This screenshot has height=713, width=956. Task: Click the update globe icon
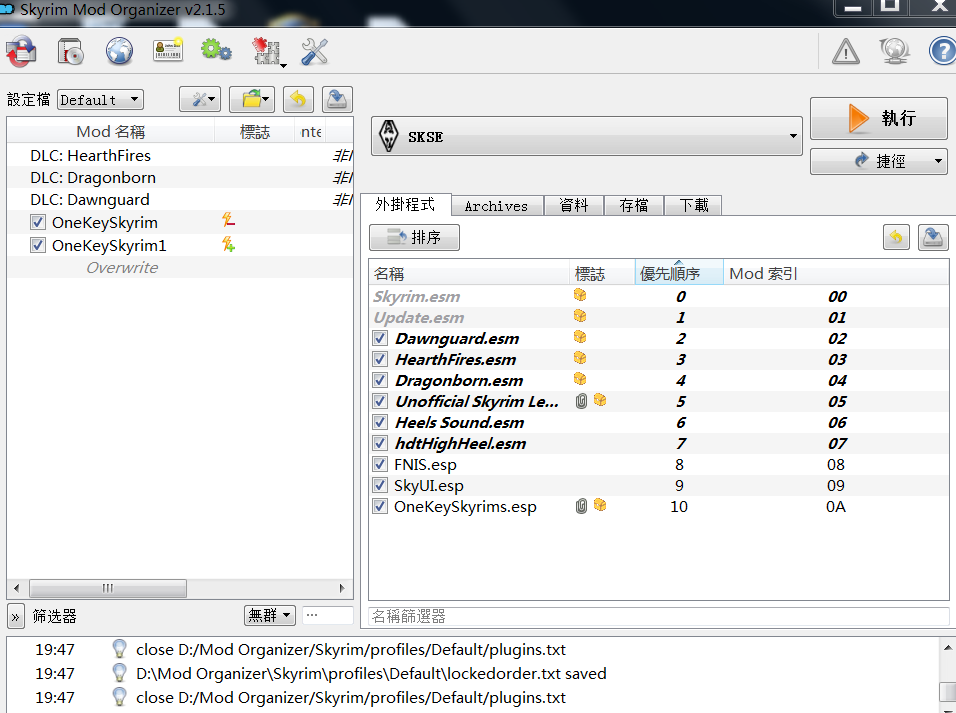(894, 51)
